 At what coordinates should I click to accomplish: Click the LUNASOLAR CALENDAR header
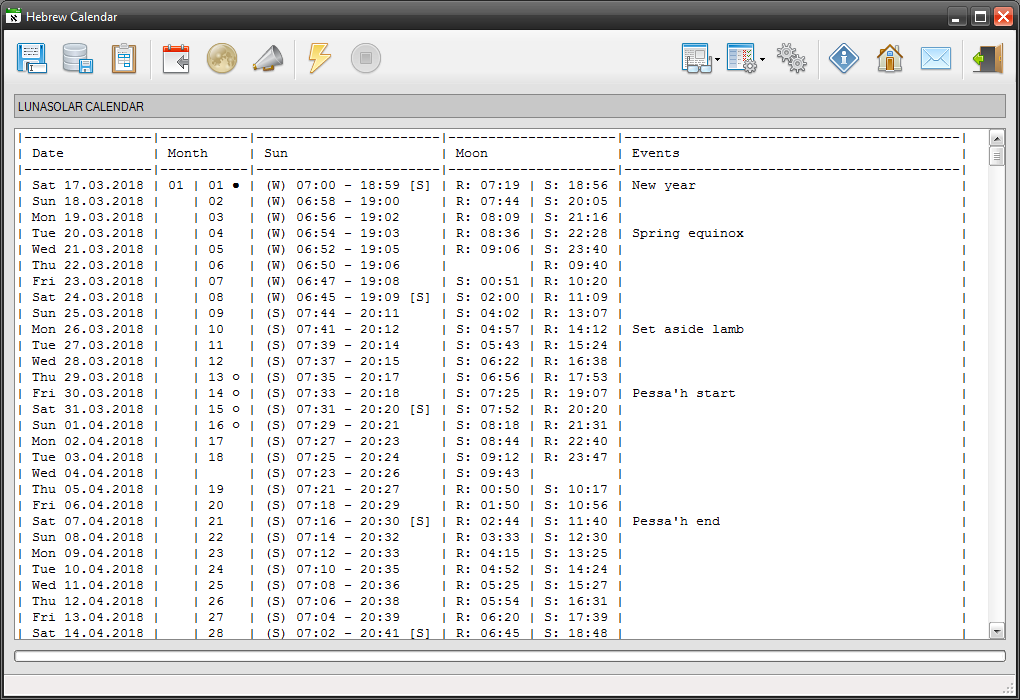[510, 106]
